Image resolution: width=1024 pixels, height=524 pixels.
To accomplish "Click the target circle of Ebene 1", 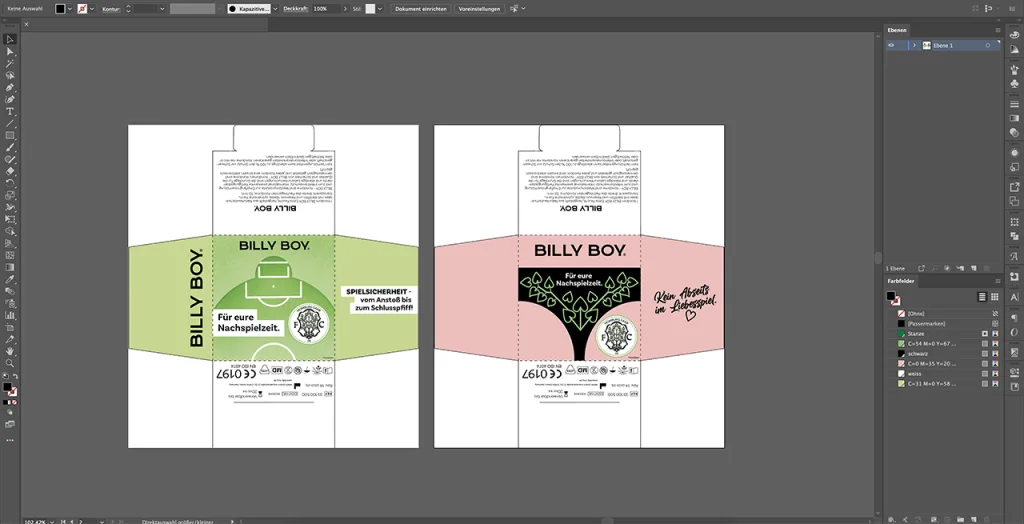I will (x=987, y=46).
